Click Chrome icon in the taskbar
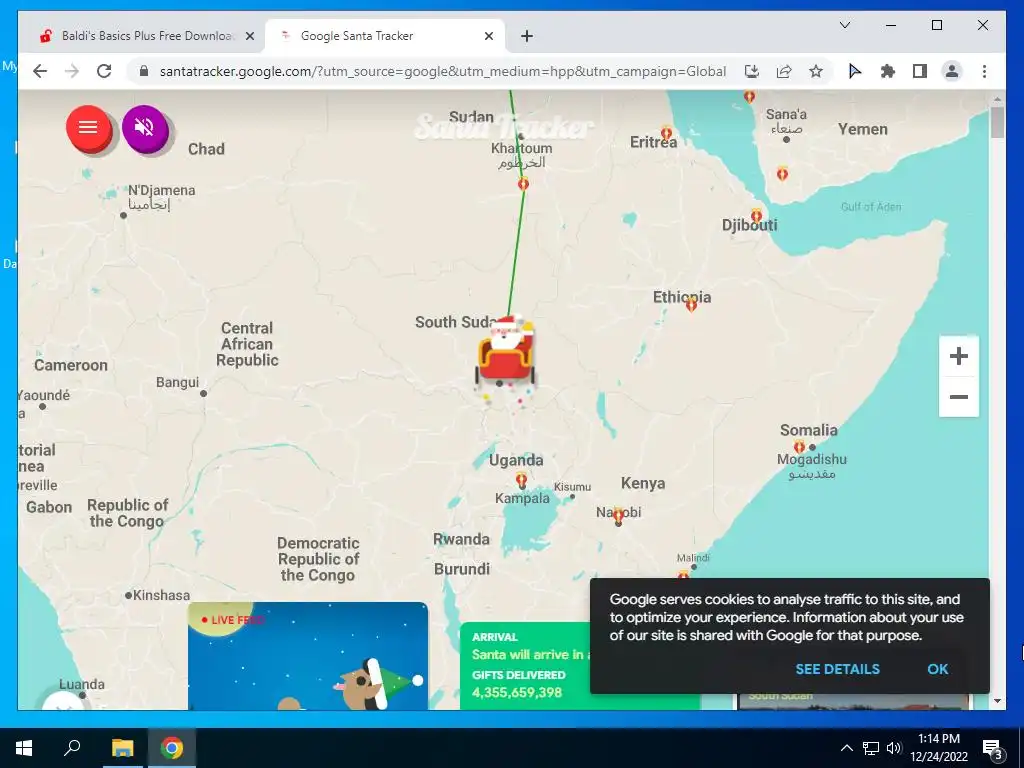 172,748
